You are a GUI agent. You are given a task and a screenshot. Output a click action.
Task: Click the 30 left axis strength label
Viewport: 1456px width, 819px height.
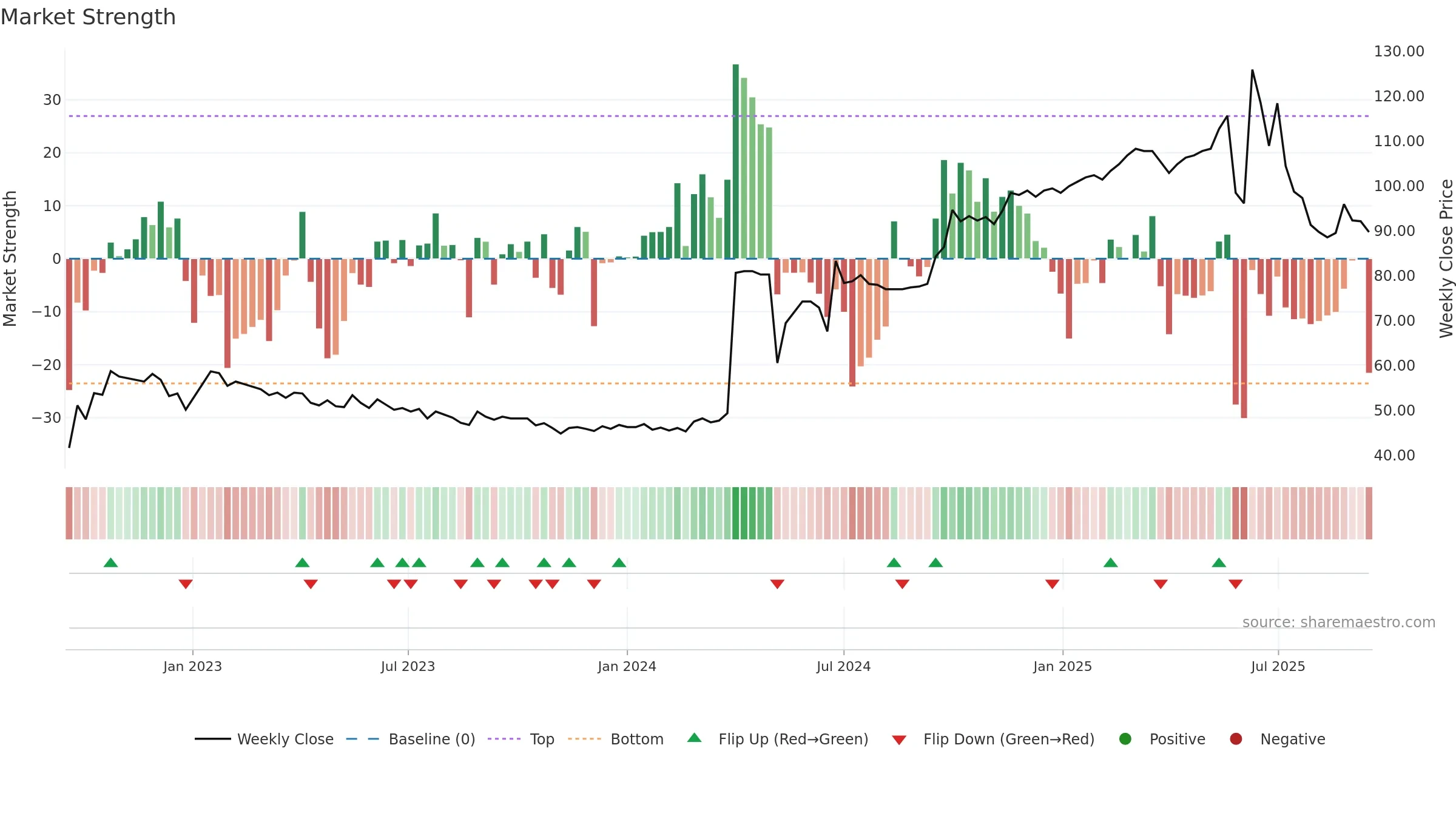pyautogui.click(x=52, y=100)
